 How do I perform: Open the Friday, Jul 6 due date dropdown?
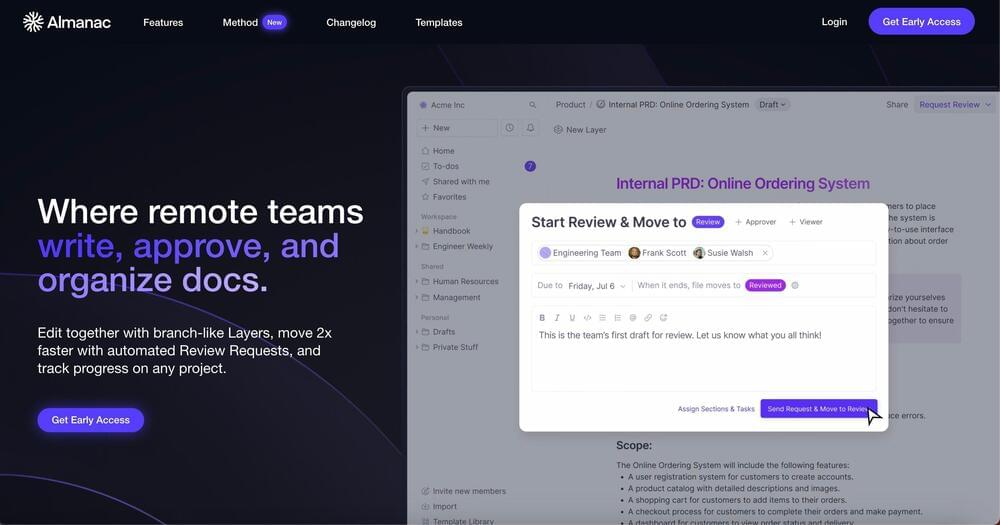click(596, 286)
